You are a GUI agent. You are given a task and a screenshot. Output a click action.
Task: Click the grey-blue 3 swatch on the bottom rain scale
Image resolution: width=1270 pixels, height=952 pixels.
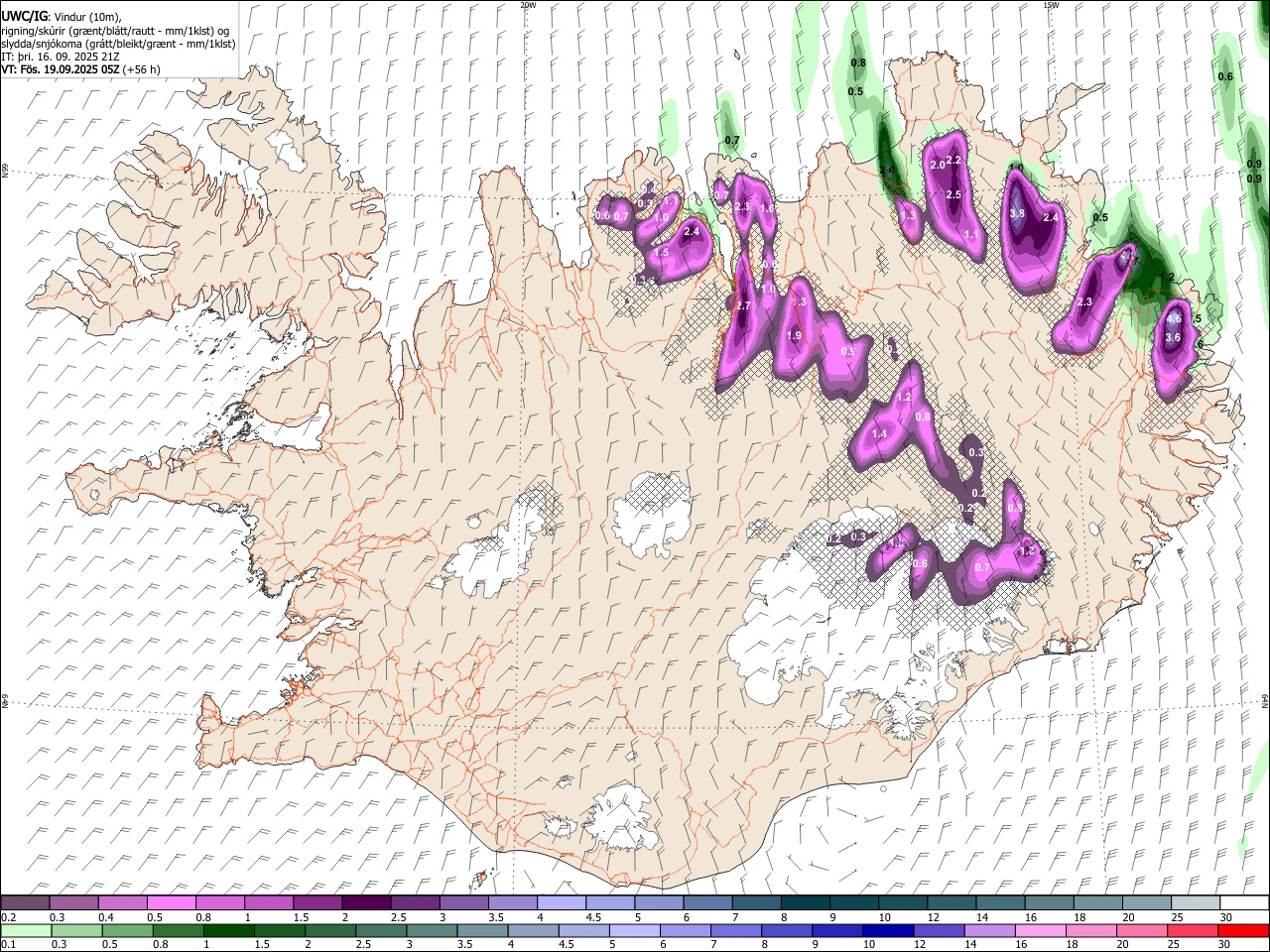click(431, 931)
